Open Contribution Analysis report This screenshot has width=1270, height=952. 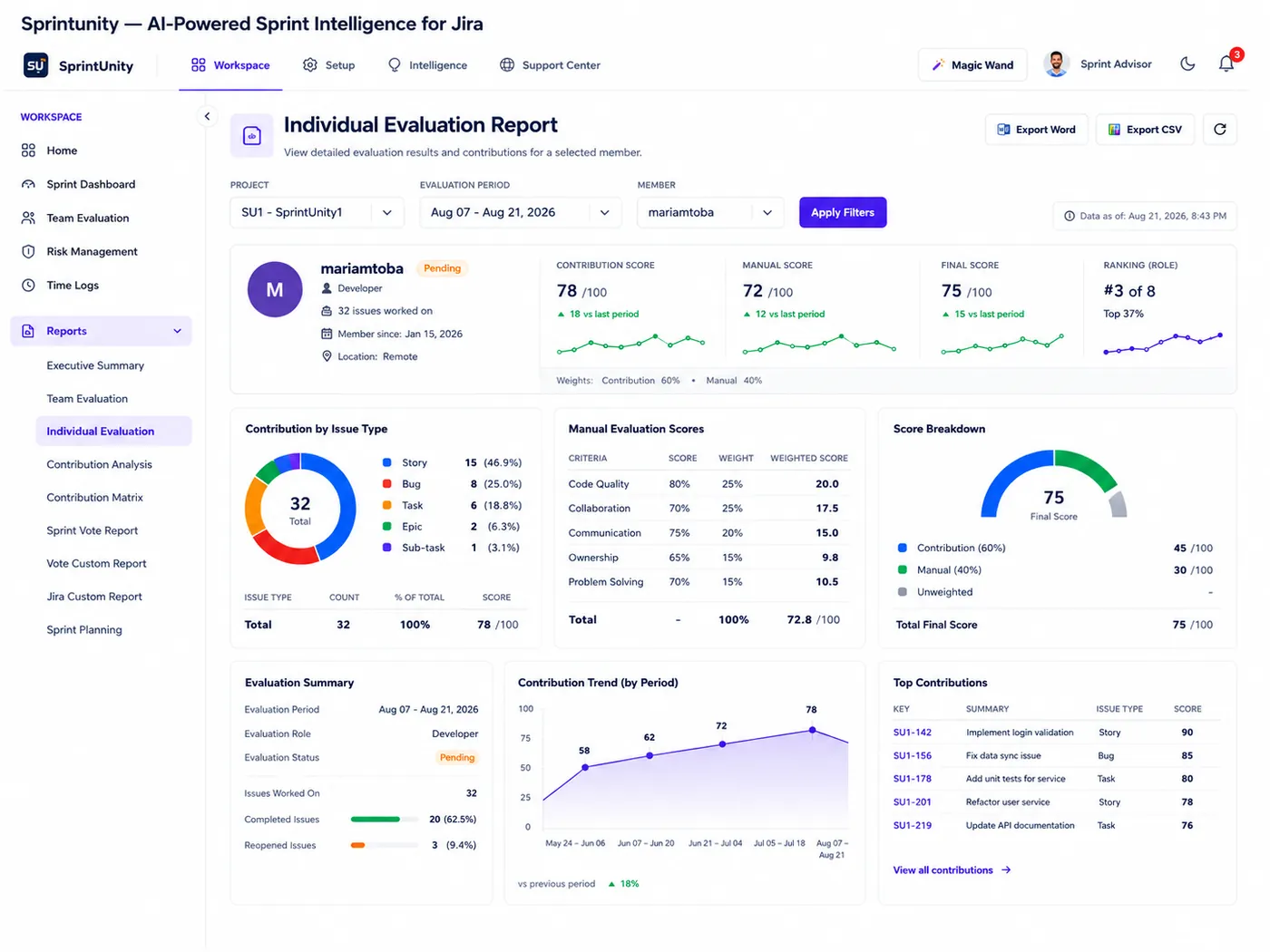point(99,464)
